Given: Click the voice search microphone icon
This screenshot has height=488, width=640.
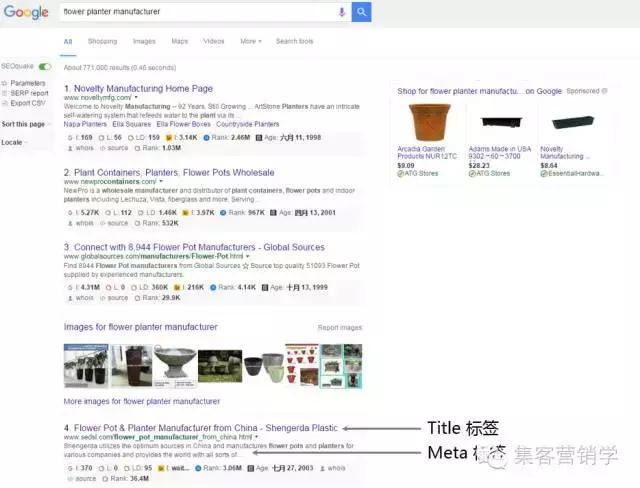Looking at the screenshot, I should click(342, 12).
